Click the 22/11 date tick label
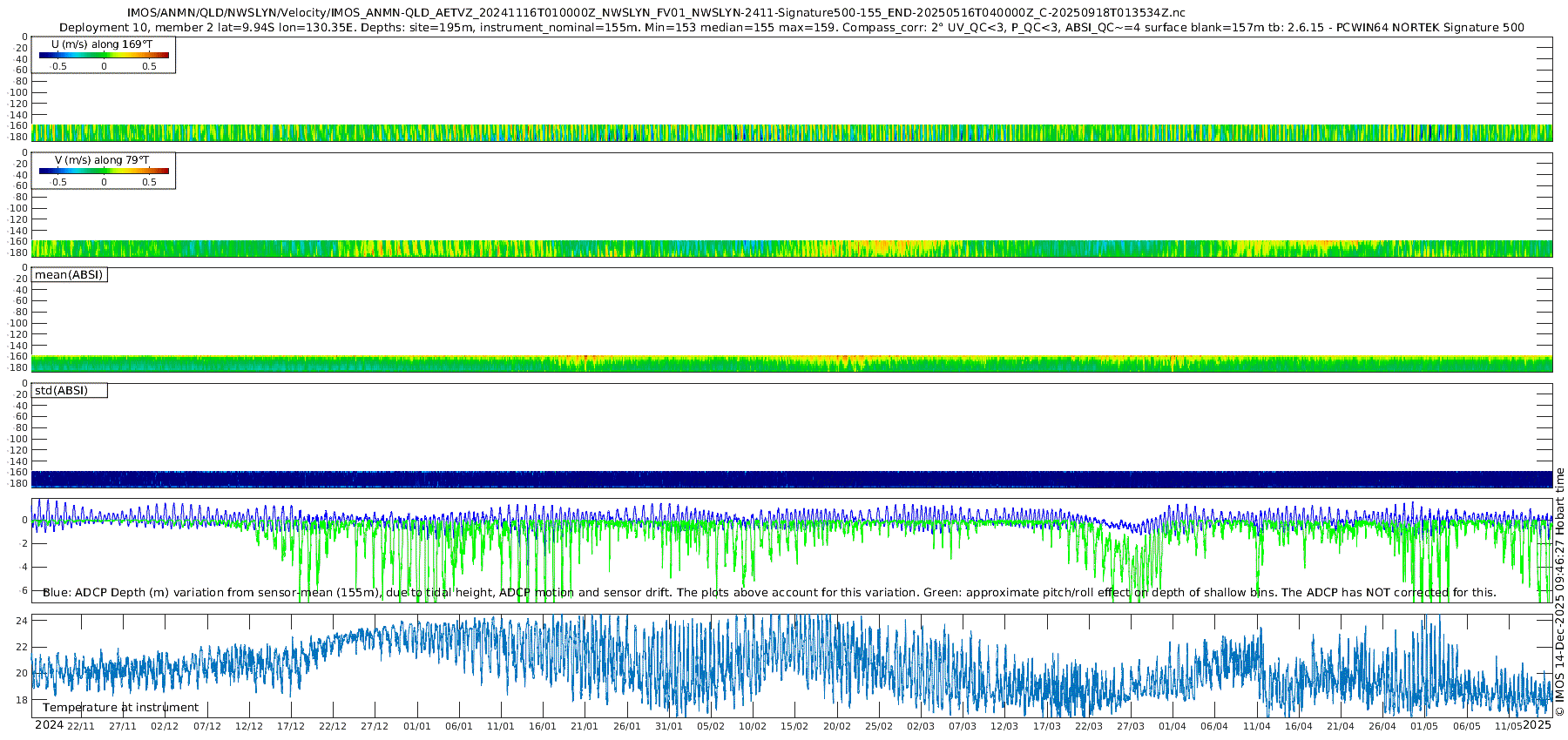This screenshot has height=740, width=1568. point(81,726)
